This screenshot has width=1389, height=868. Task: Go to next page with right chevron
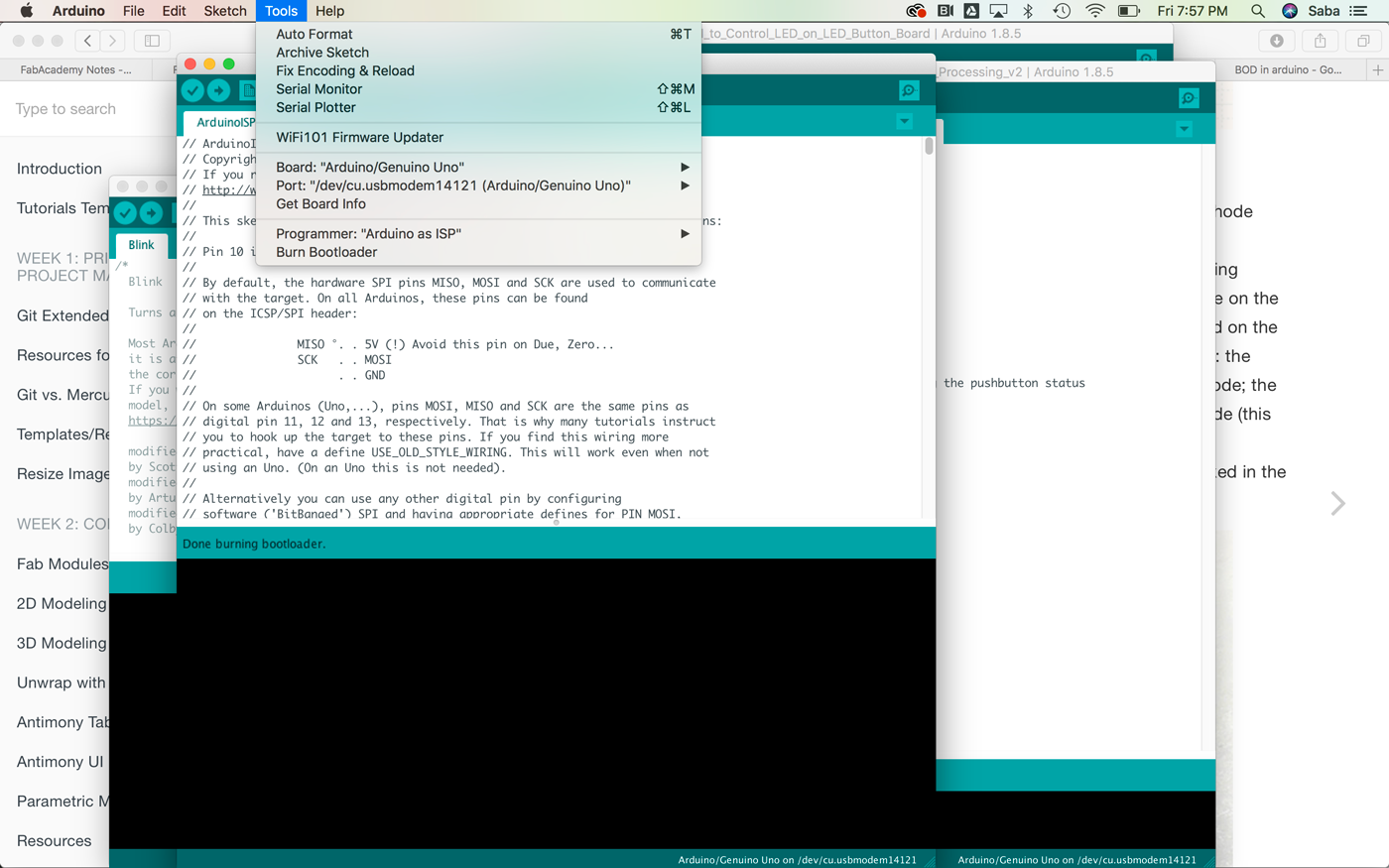(x=1338, y=504)
